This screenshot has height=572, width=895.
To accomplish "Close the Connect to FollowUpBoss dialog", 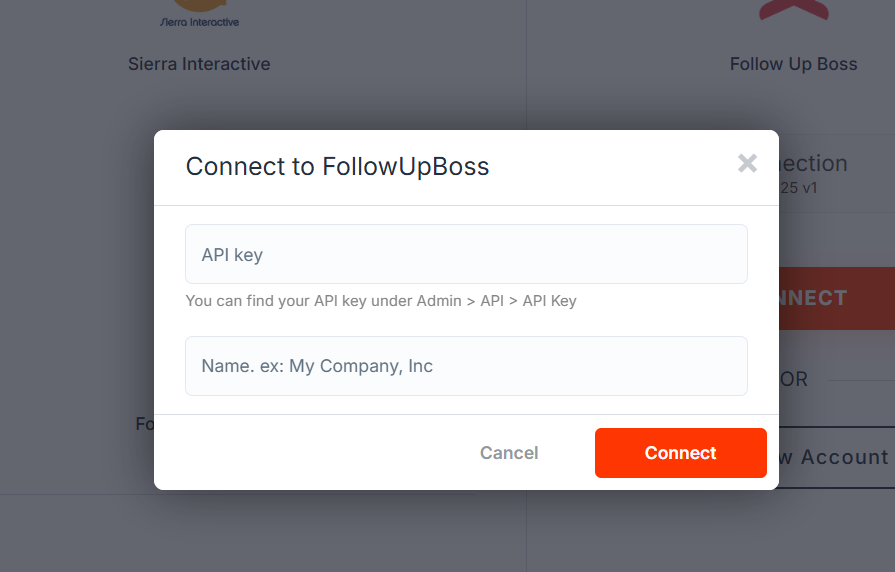I will click(x=747, y=164).
